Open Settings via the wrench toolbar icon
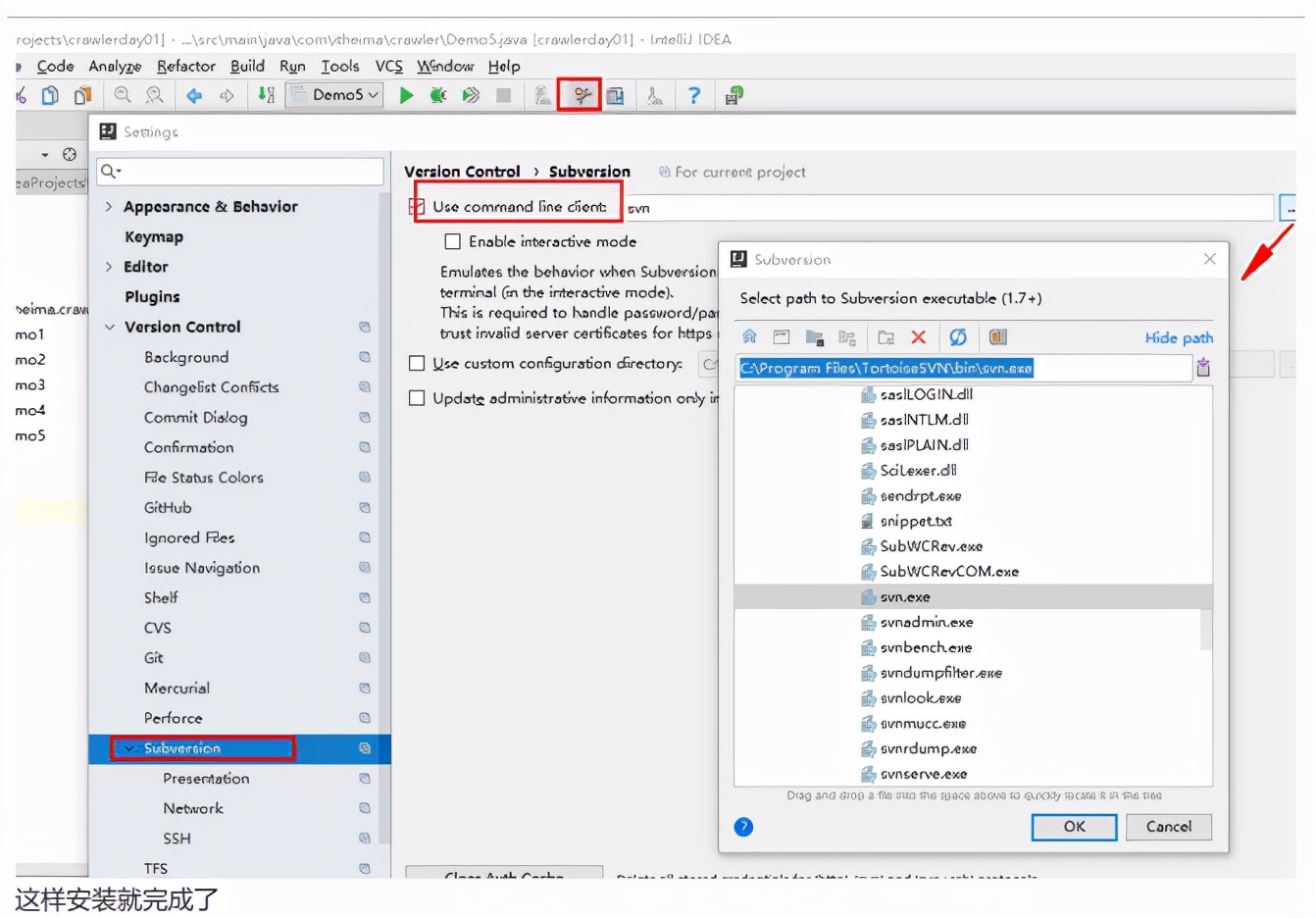This screenshot has height=918, width=1316. point(582,95)
